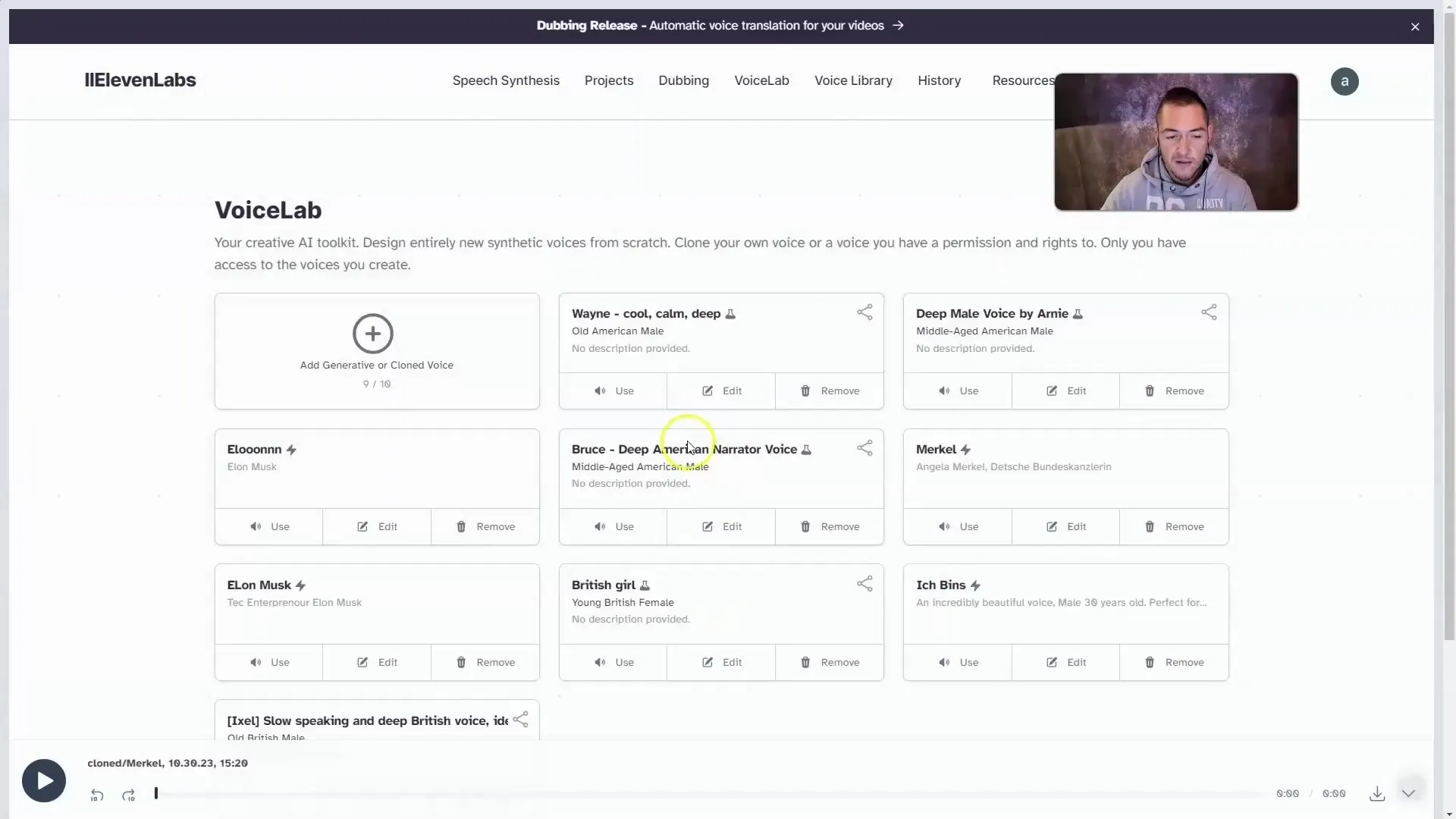Click the share icon on British girl voice card

(864, 583)
